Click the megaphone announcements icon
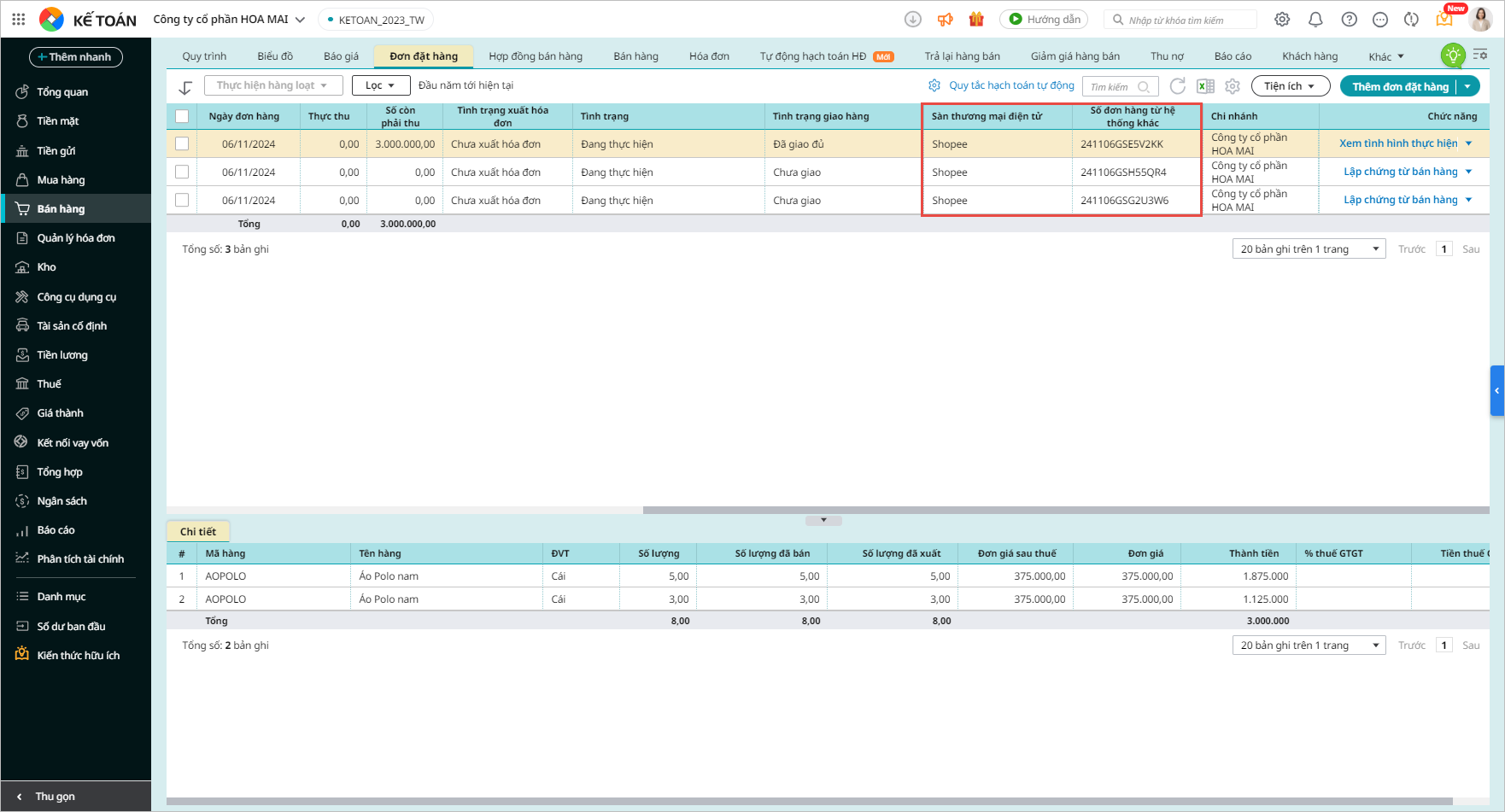Image resolution: width=1505 pixels, height=812 pixels. 945,19
